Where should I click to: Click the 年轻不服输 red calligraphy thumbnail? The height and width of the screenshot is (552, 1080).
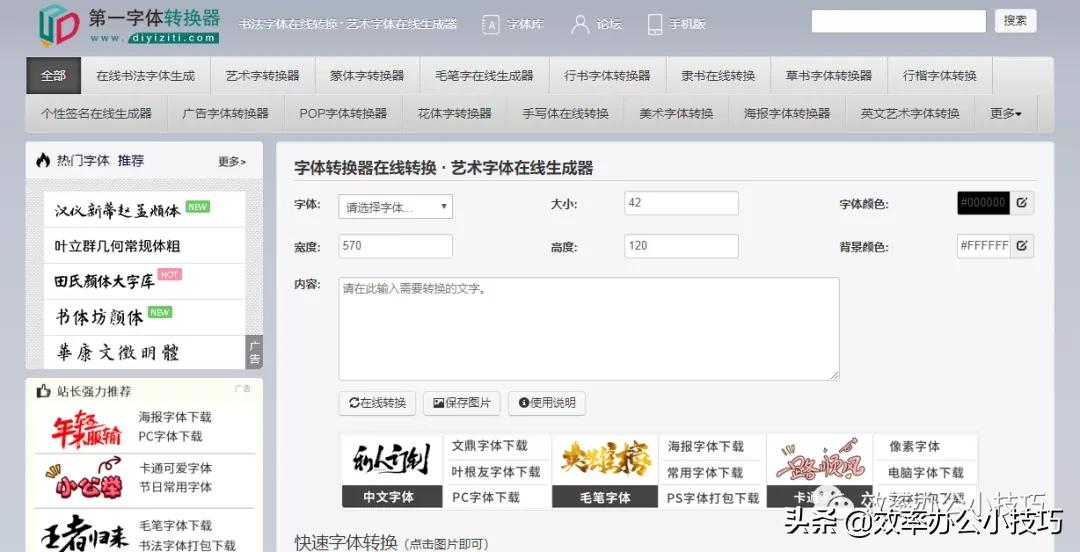86,429
